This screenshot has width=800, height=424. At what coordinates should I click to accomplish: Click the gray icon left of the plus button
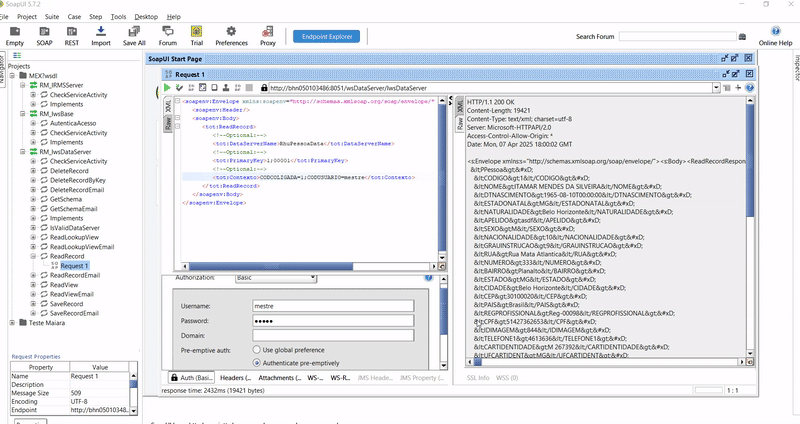pyautogui.click(x=727, y=88)
